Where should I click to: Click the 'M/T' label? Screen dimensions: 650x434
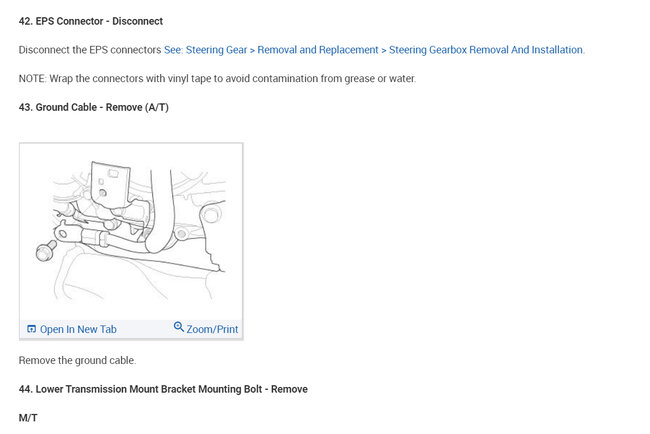(28, 417)
